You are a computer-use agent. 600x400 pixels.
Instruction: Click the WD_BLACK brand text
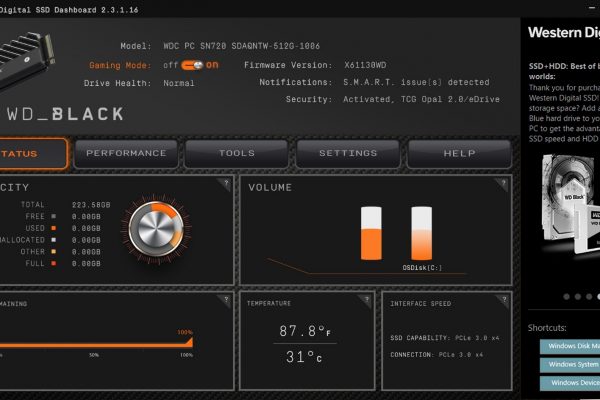tap(65, 114)
